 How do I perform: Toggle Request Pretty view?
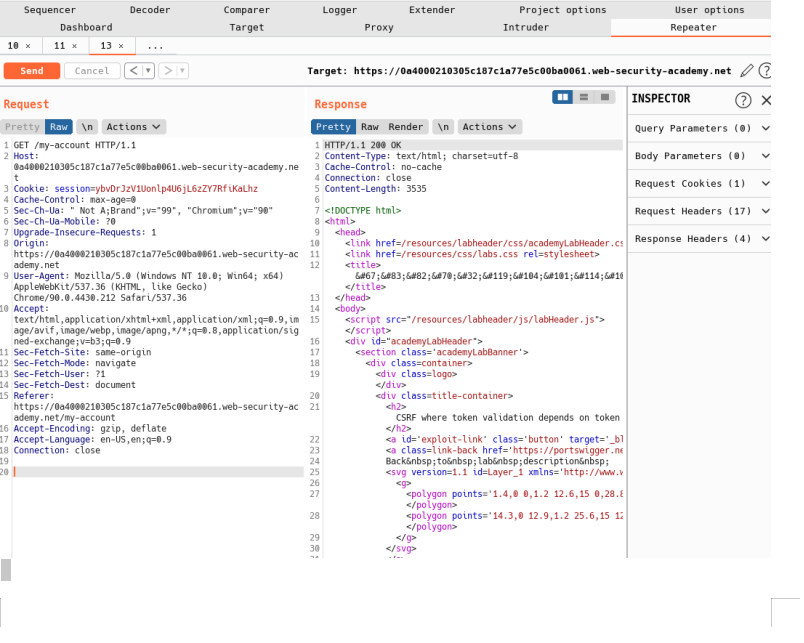pos(22,127)
